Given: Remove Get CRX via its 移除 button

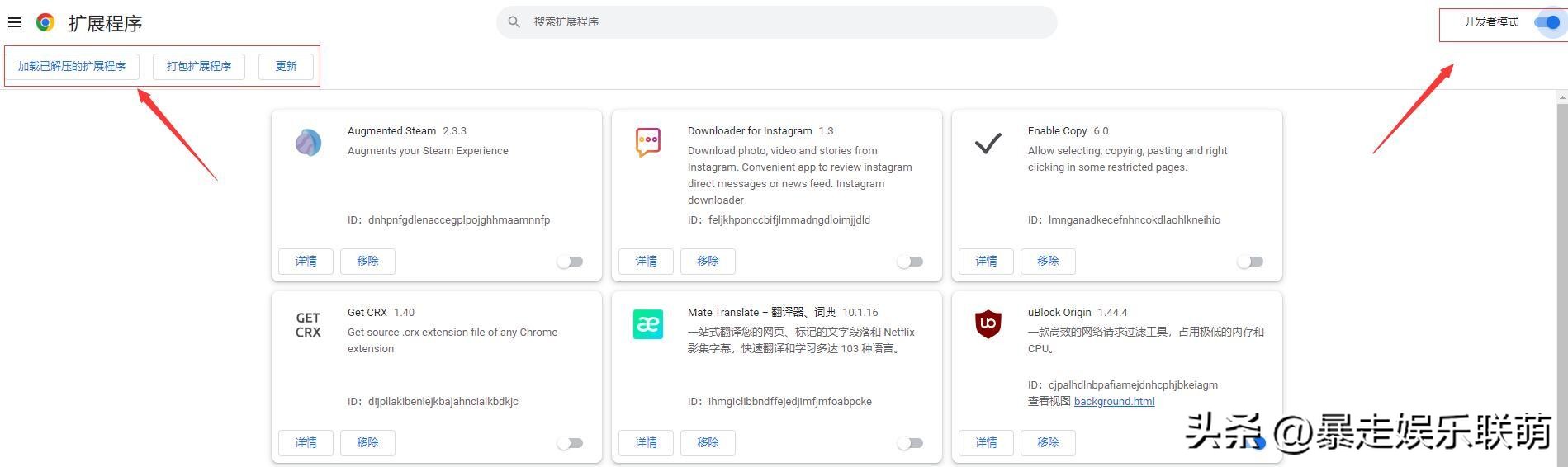Looking at the screenshot, I should coord(367,443).
